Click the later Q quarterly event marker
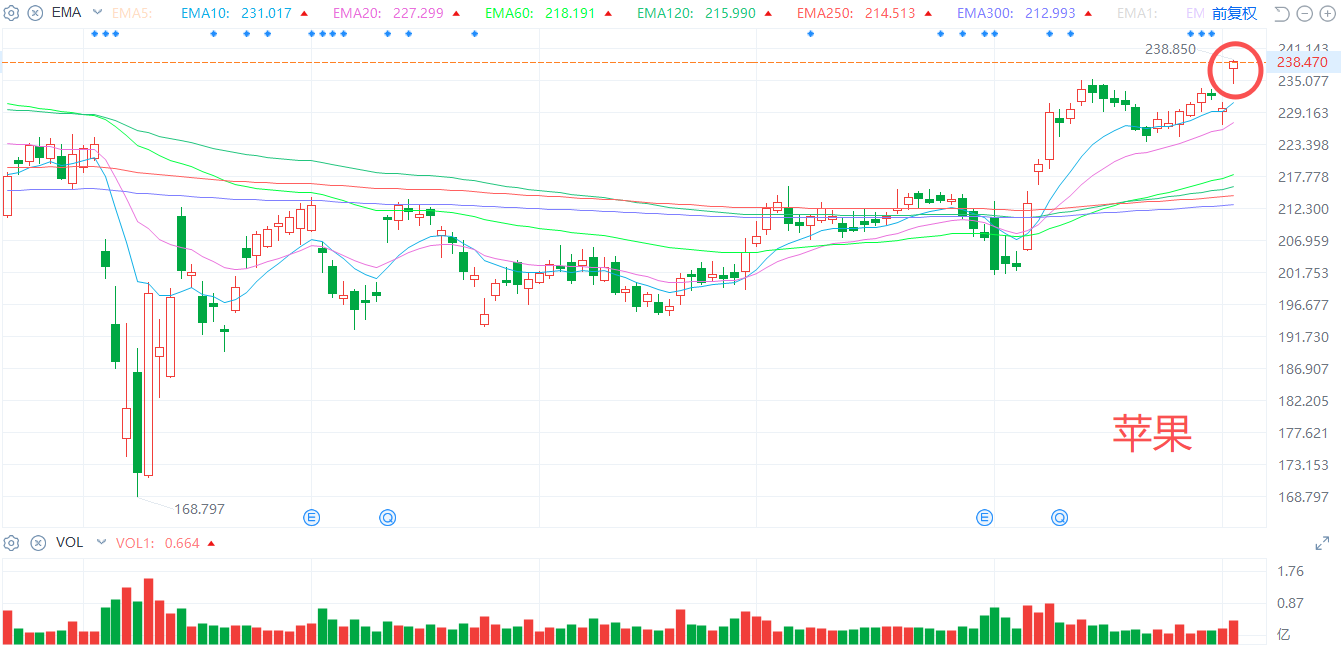This screenshot has width=1341, height=650. click(1059, 517)
